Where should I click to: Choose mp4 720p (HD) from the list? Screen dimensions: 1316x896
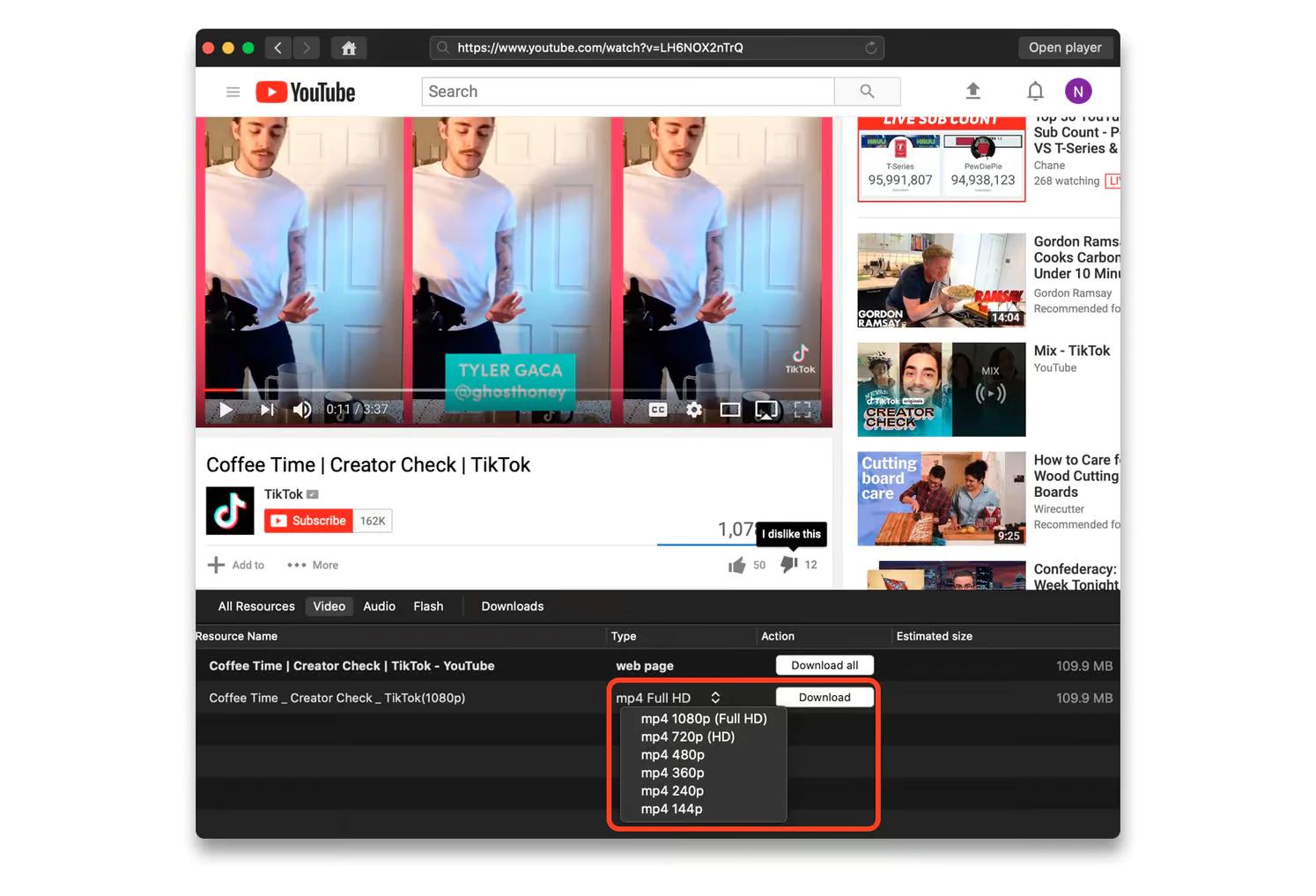pyautogui.click(x=687, y=737)
